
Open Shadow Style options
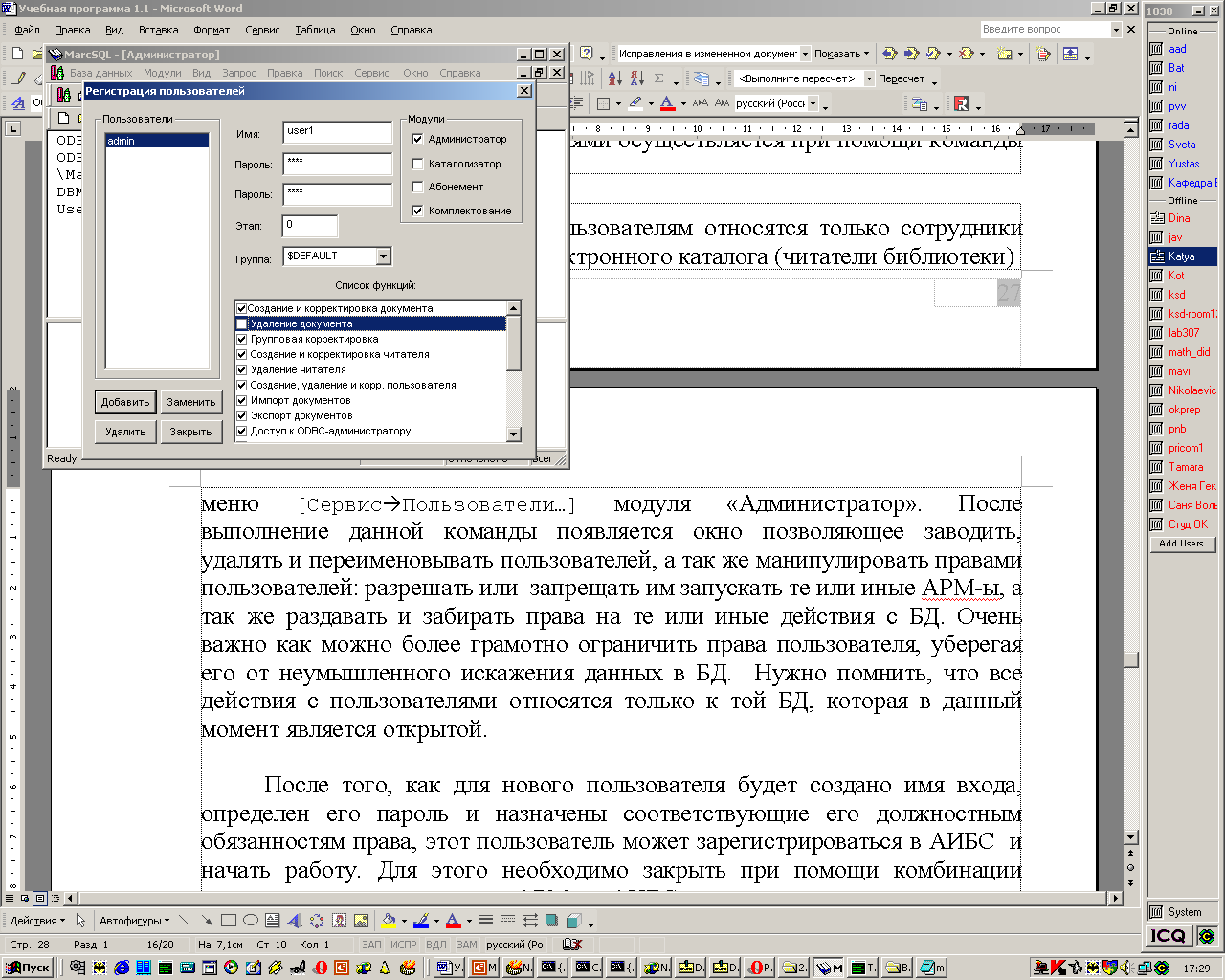click(x=551, y=921)
